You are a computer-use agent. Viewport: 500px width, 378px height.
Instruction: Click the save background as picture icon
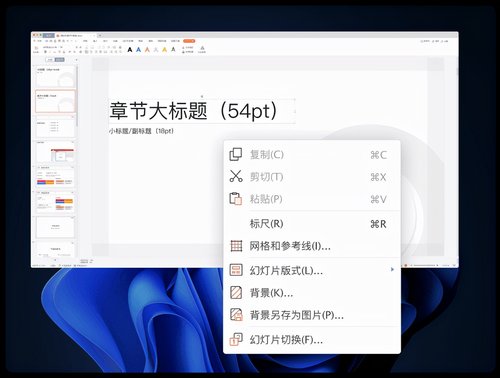coord(236,314)
